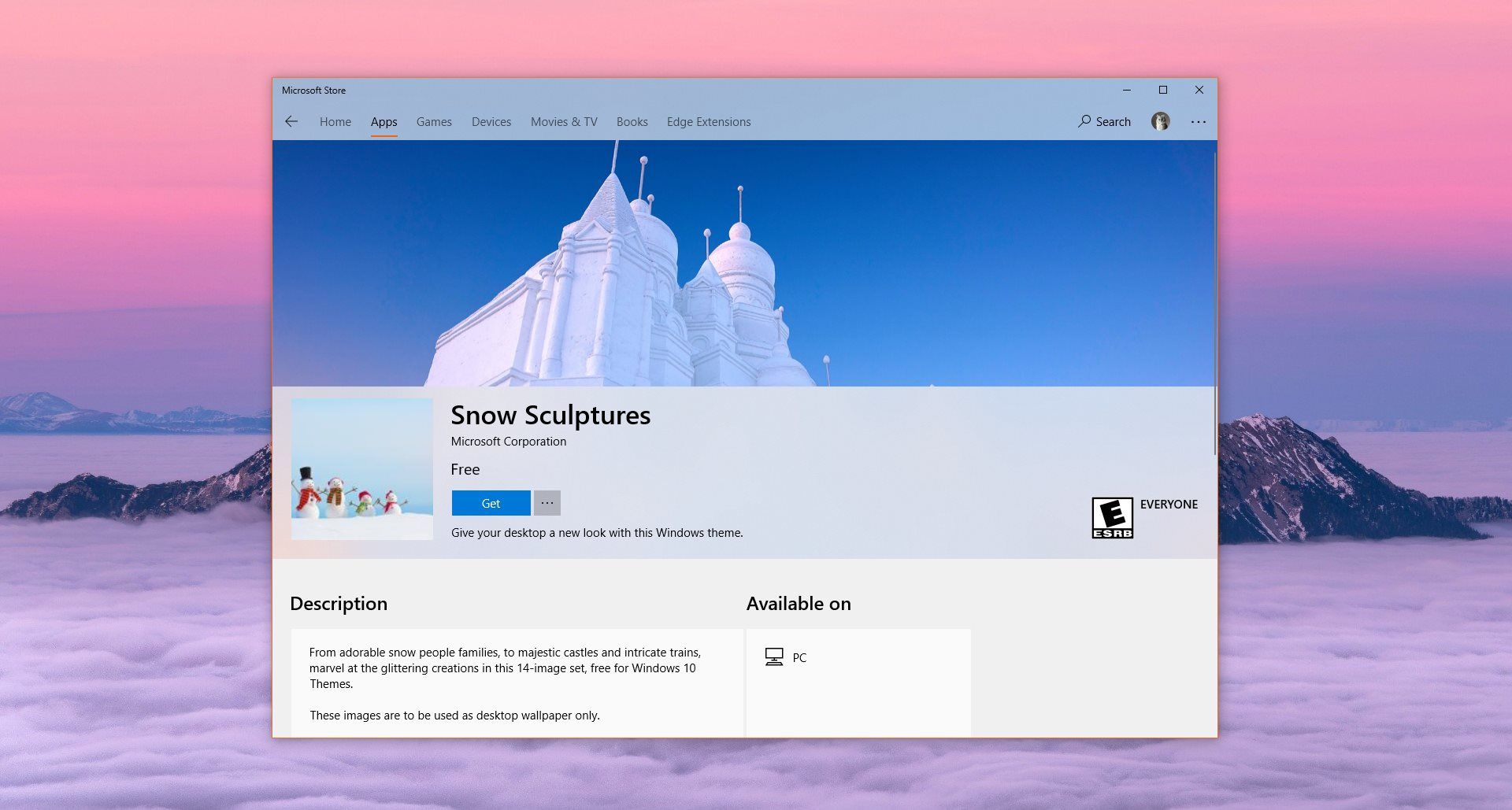Click the Microsoft Corporation publisher link
1512x810 pixels.
coord(508,442)
